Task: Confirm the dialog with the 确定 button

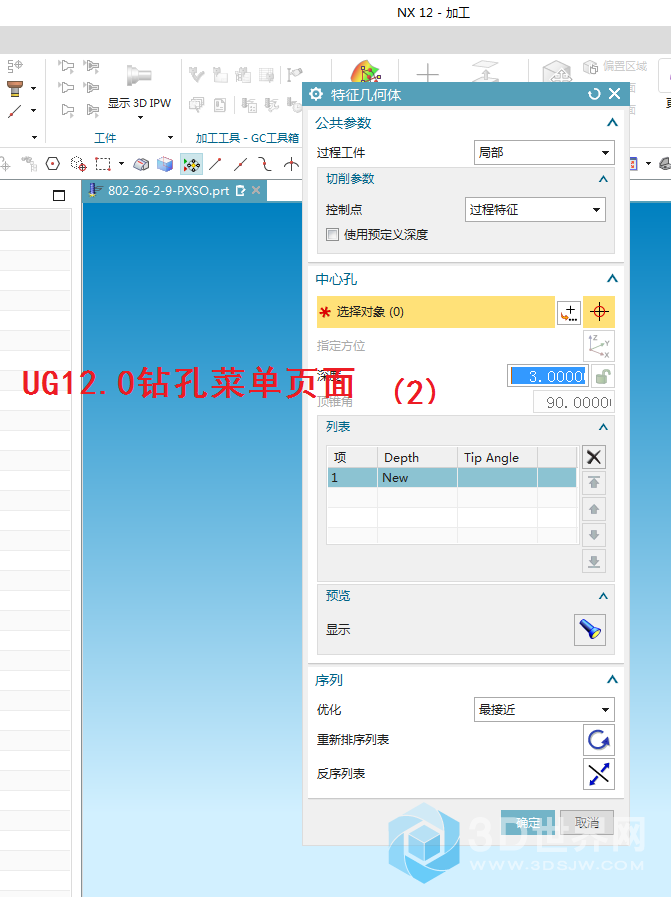Action: [x=528, y=823]
